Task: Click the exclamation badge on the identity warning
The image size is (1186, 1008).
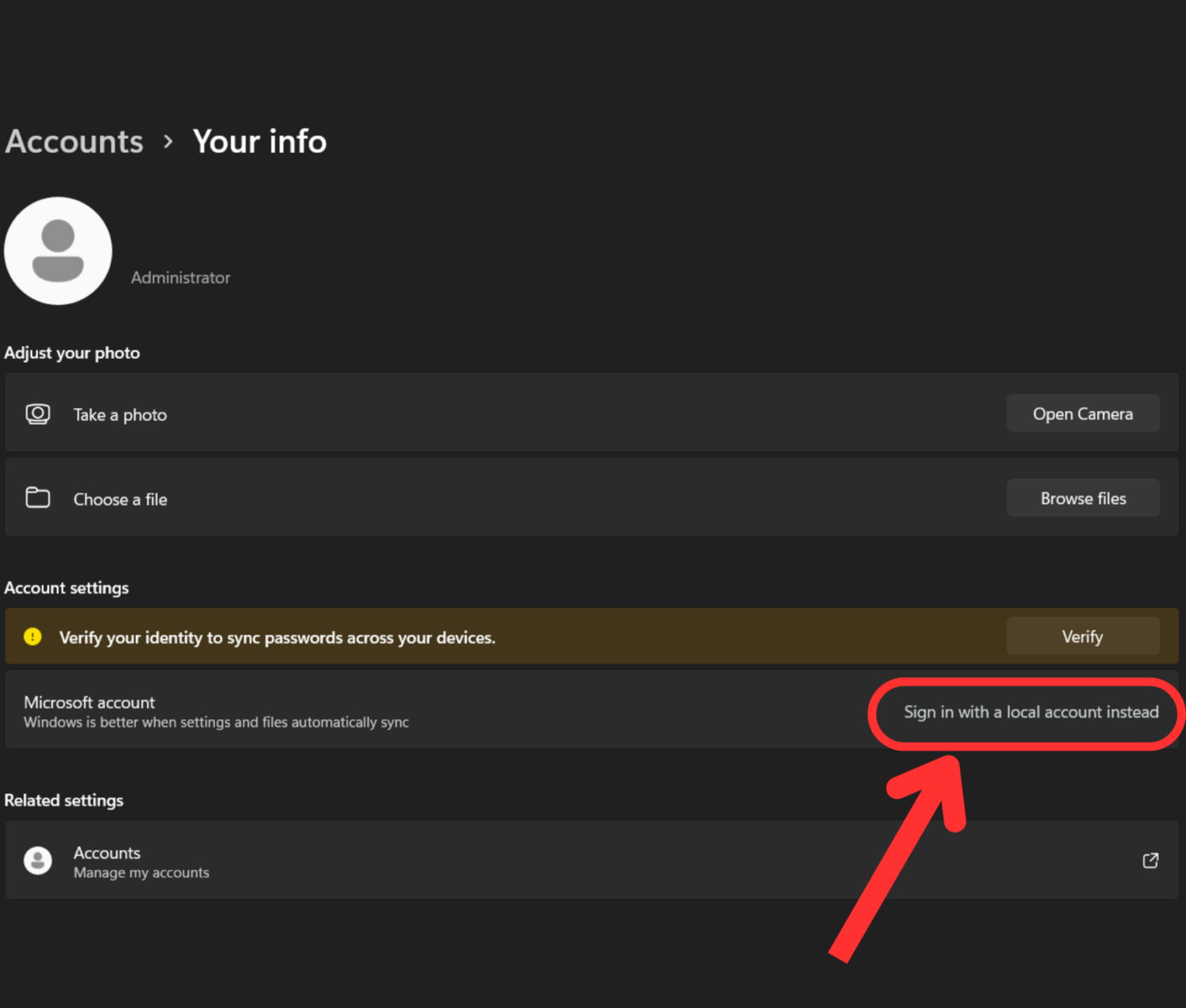Action: point(32,636)
